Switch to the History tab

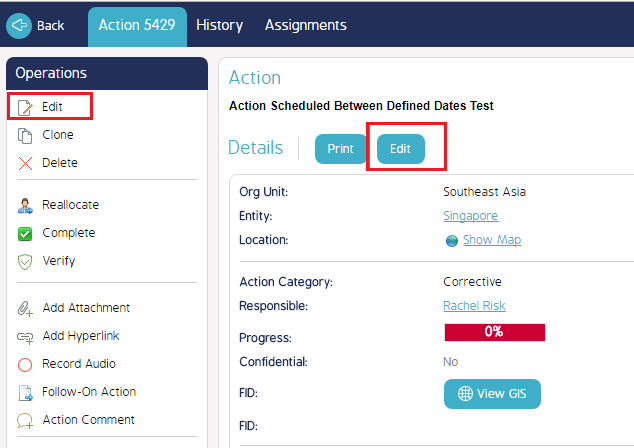pos(220,25)
